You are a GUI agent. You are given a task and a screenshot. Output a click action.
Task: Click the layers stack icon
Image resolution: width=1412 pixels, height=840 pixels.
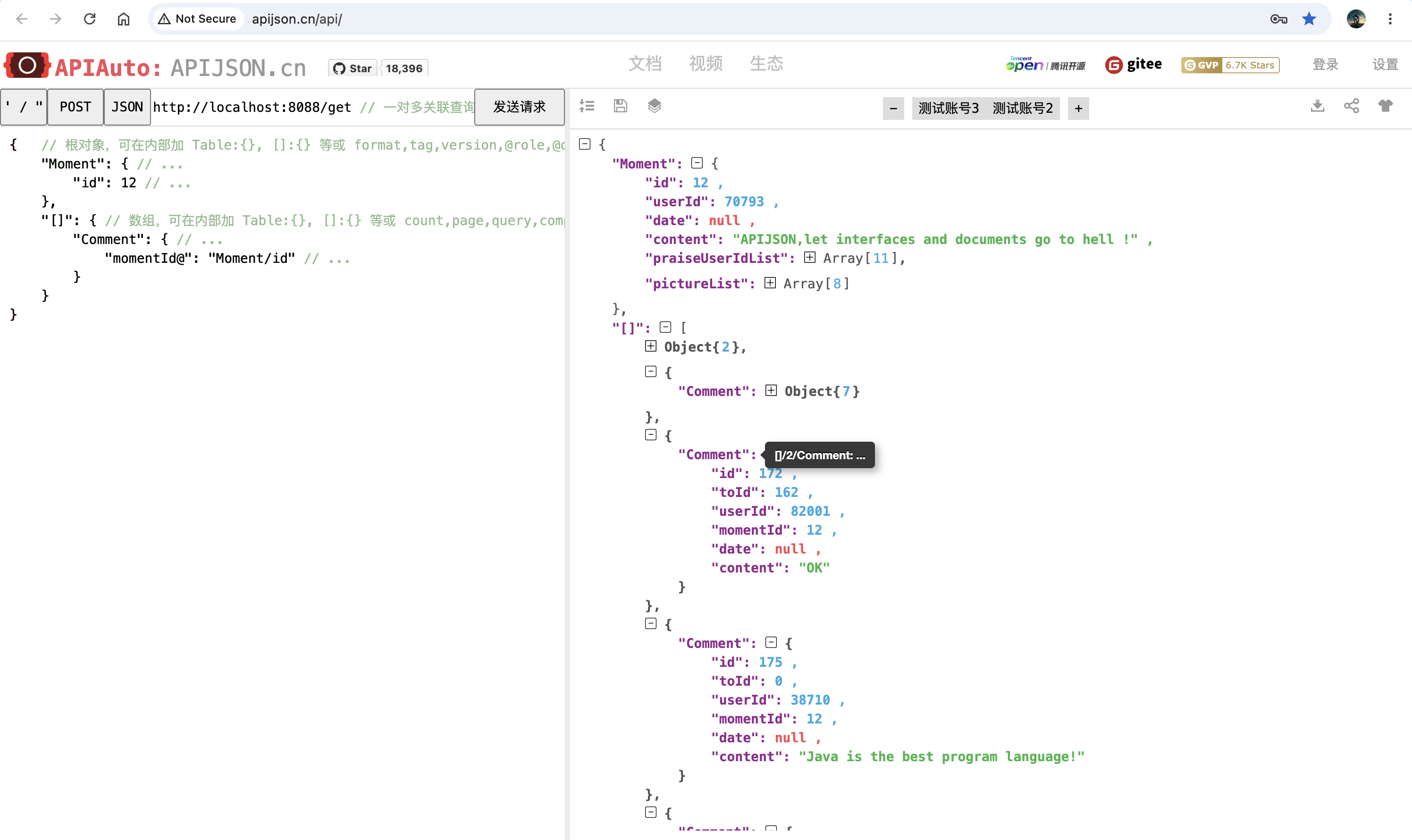click(654, 106)
